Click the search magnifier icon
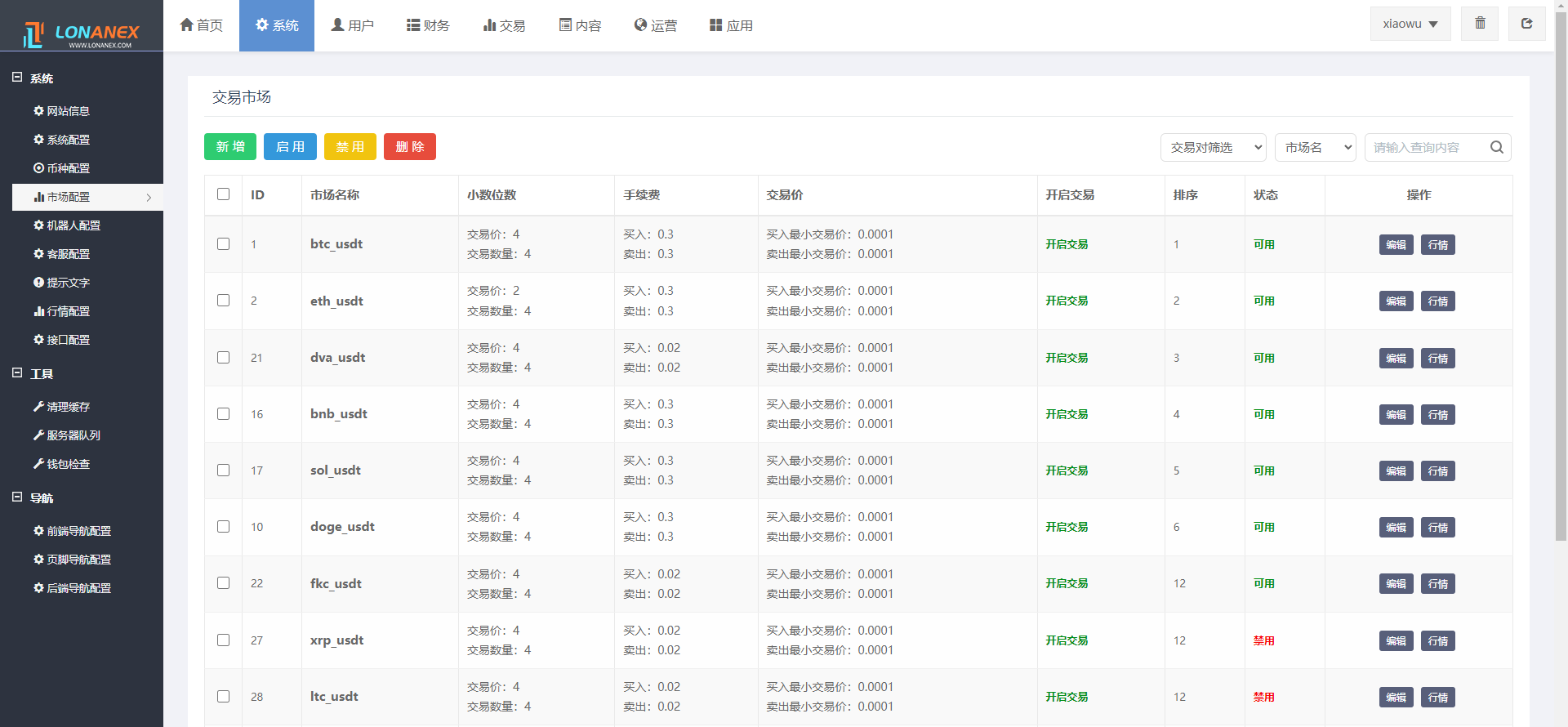 point(1496,148)
